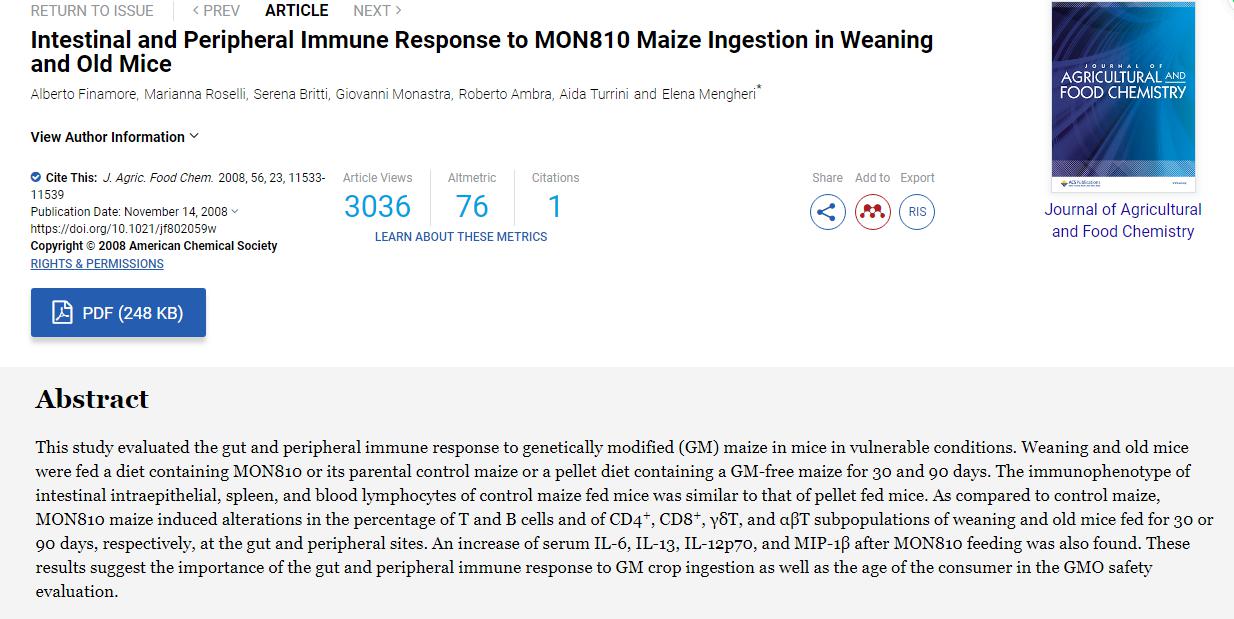Add article to Mendeley library icon
This screenshot has width=1234, height=619.
873,212
